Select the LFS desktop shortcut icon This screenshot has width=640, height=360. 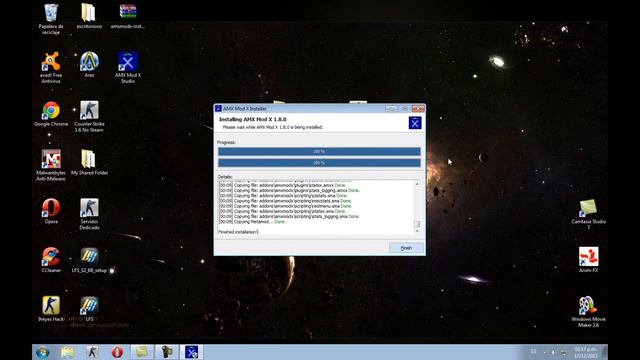click(x=89, y=309)
